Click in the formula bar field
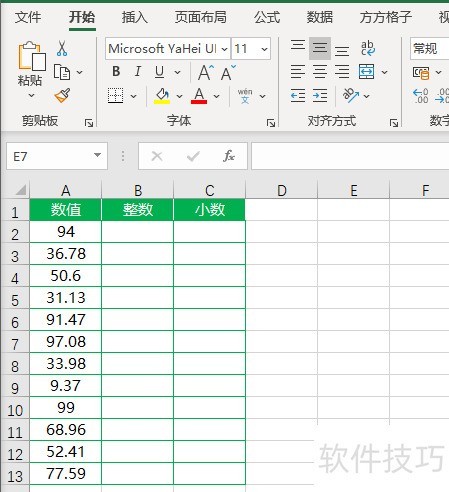Image resolution: width=449 pixels, height=492 pixels. (x=350, y=156)
